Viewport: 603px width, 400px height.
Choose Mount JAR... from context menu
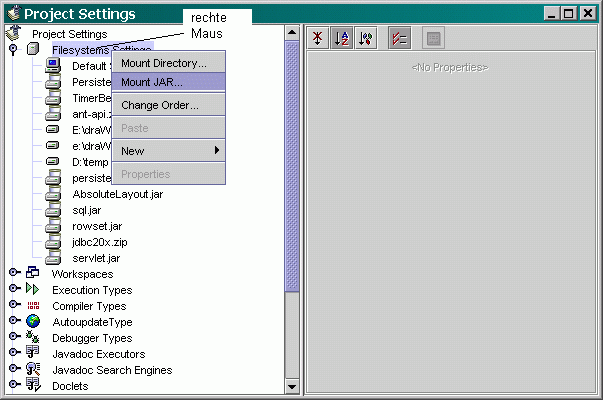pos(151,81)
